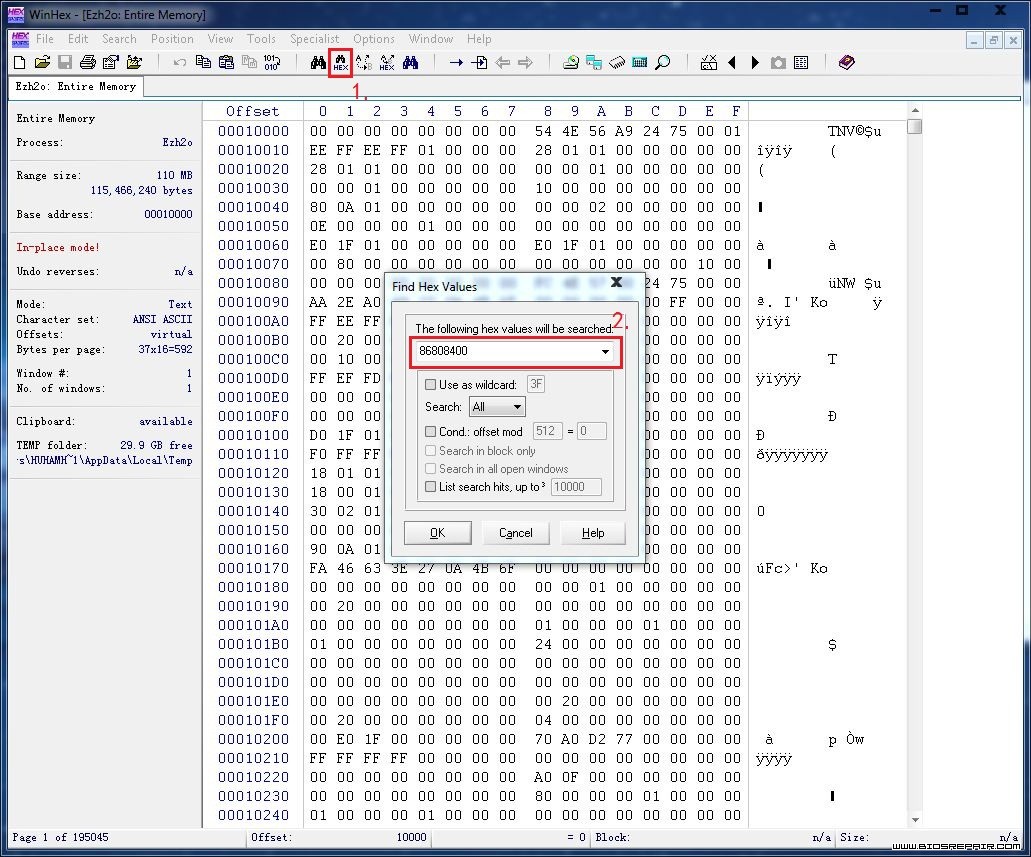1031x857 pixels.
Task: Enable the Use as wildcard checkbox
Action: [x=430, y=384]
